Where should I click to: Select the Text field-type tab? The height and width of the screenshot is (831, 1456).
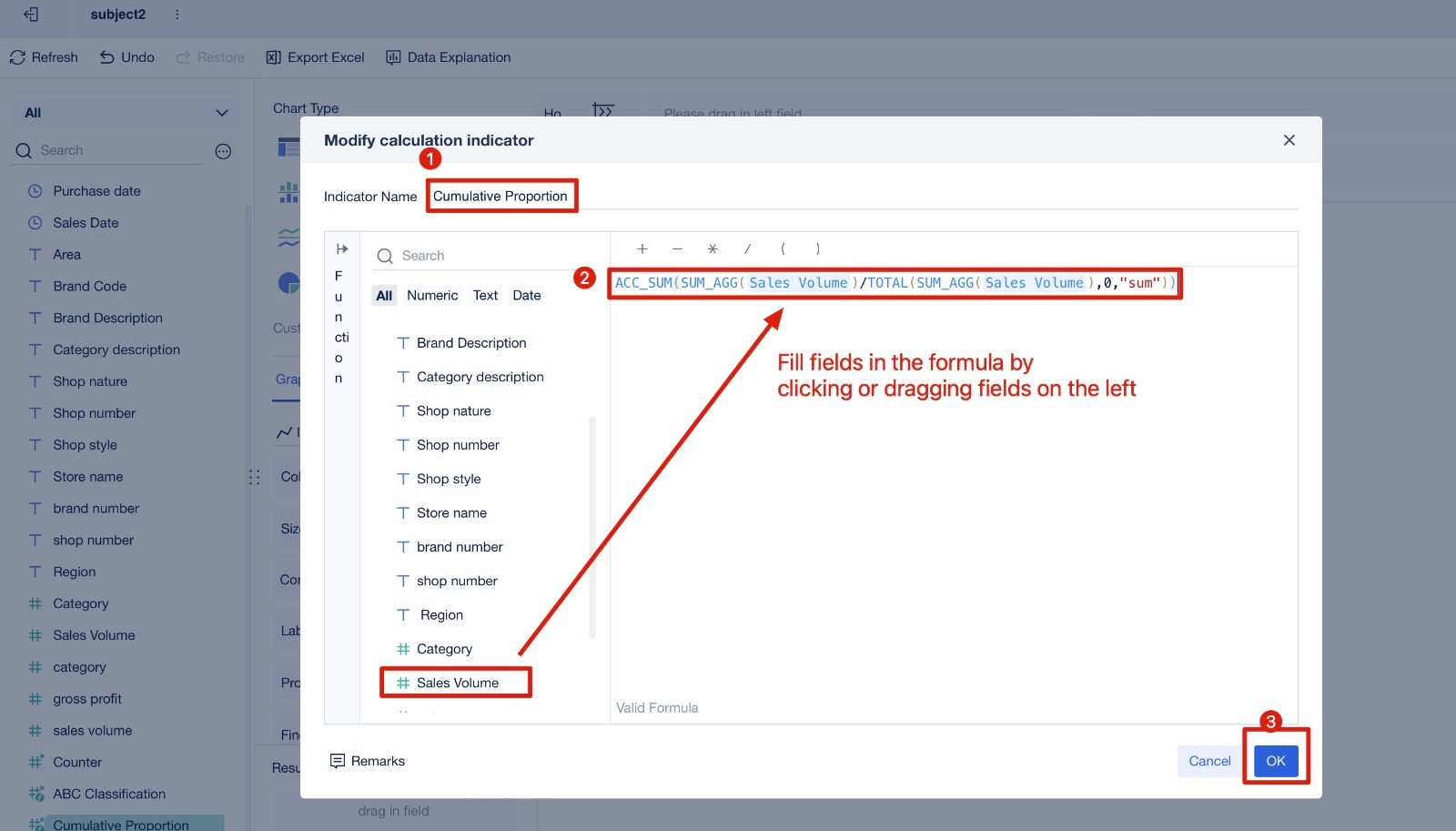pyautogui.click(x=485, y=296)
